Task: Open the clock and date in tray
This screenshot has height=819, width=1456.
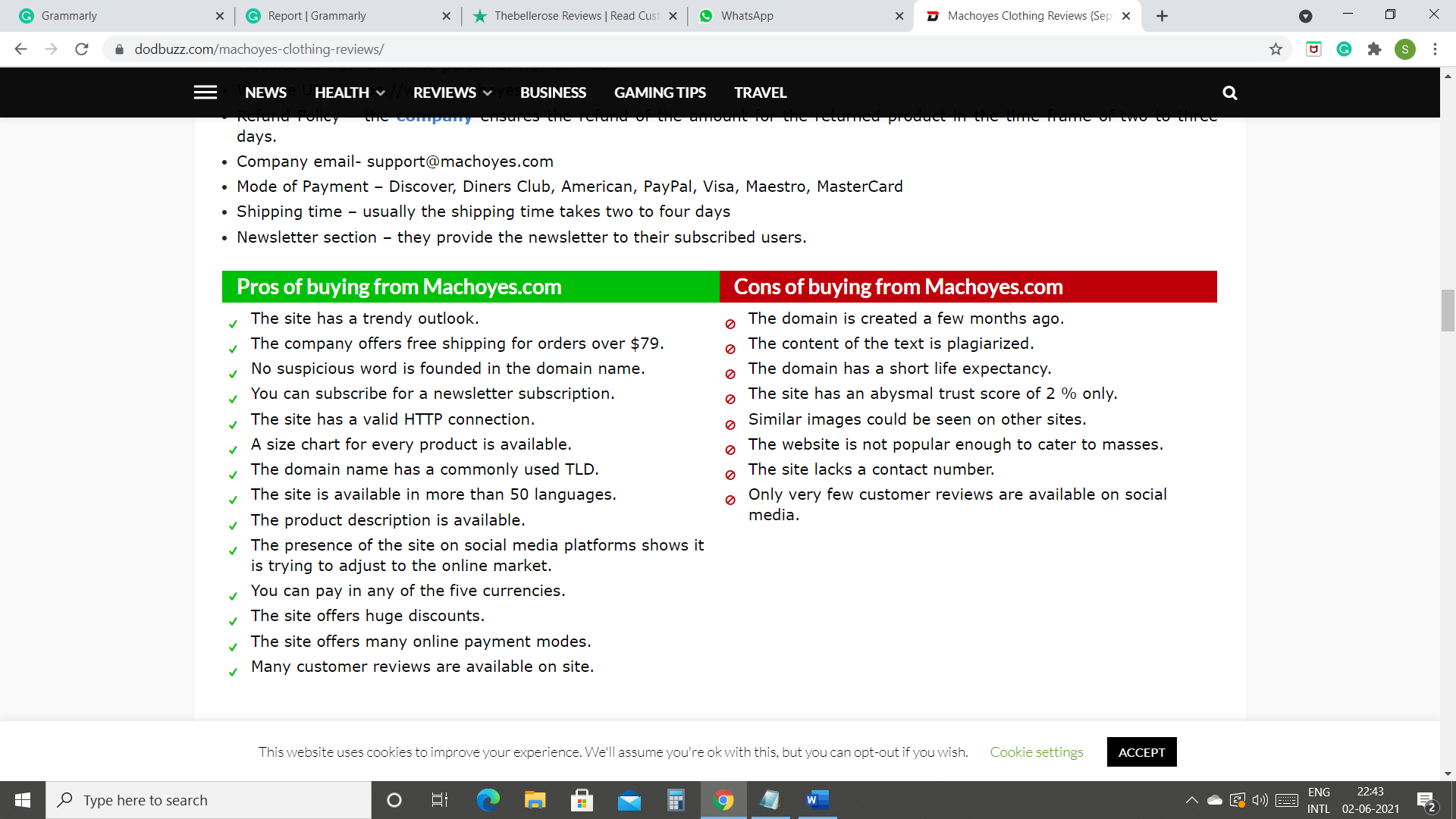Action: [x=1370, y=800]
